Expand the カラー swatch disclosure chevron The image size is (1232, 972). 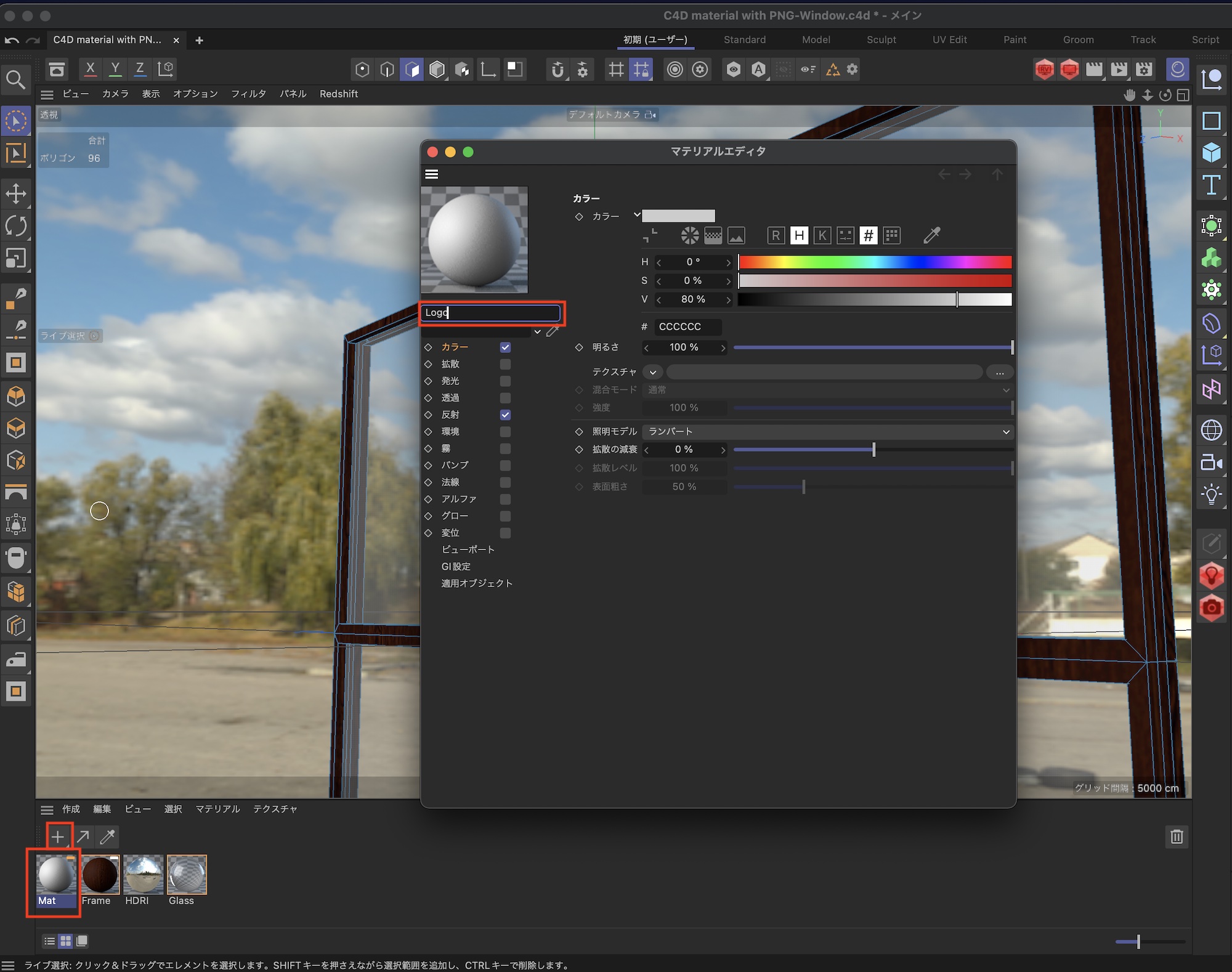click(x=637, y=215)
